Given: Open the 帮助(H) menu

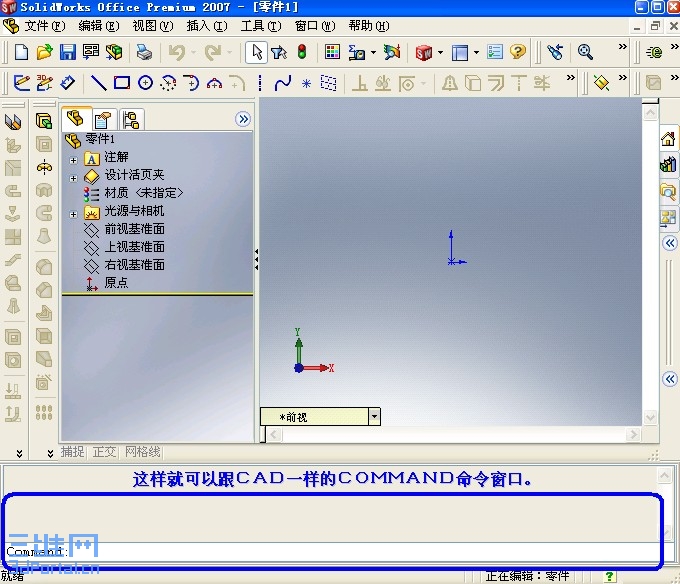Looking at the screenshot, I should (x=369, y=26).
